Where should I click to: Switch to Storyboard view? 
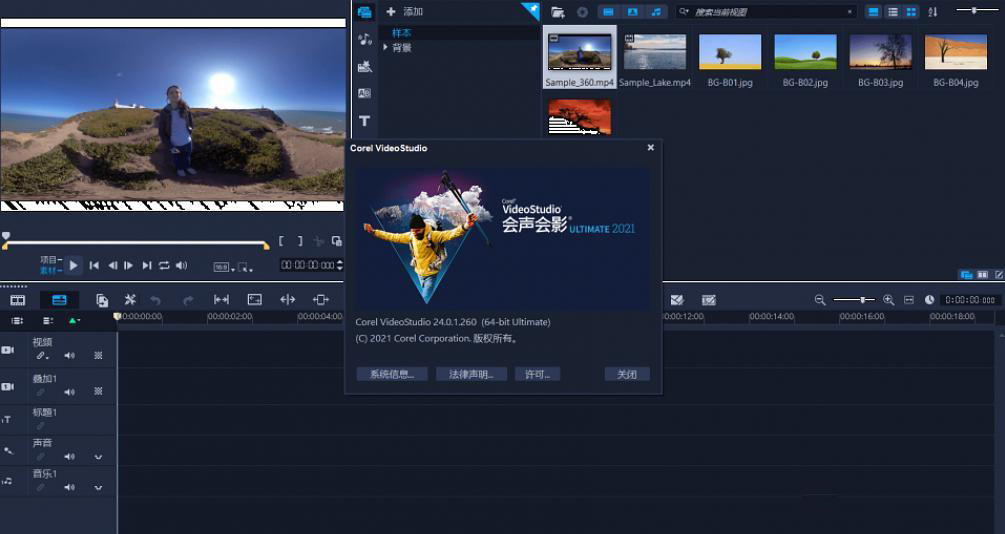click(x=18, y=300)
